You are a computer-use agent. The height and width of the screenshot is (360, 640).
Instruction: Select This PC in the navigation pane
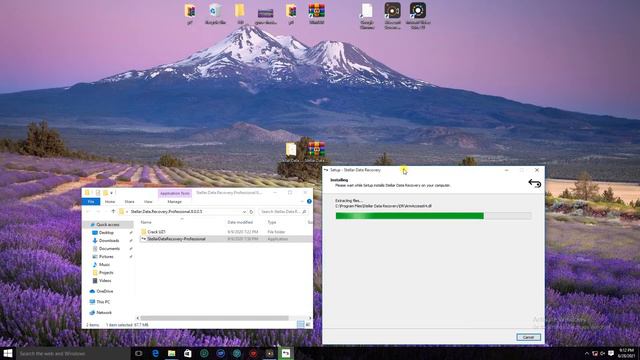point(103,302)
